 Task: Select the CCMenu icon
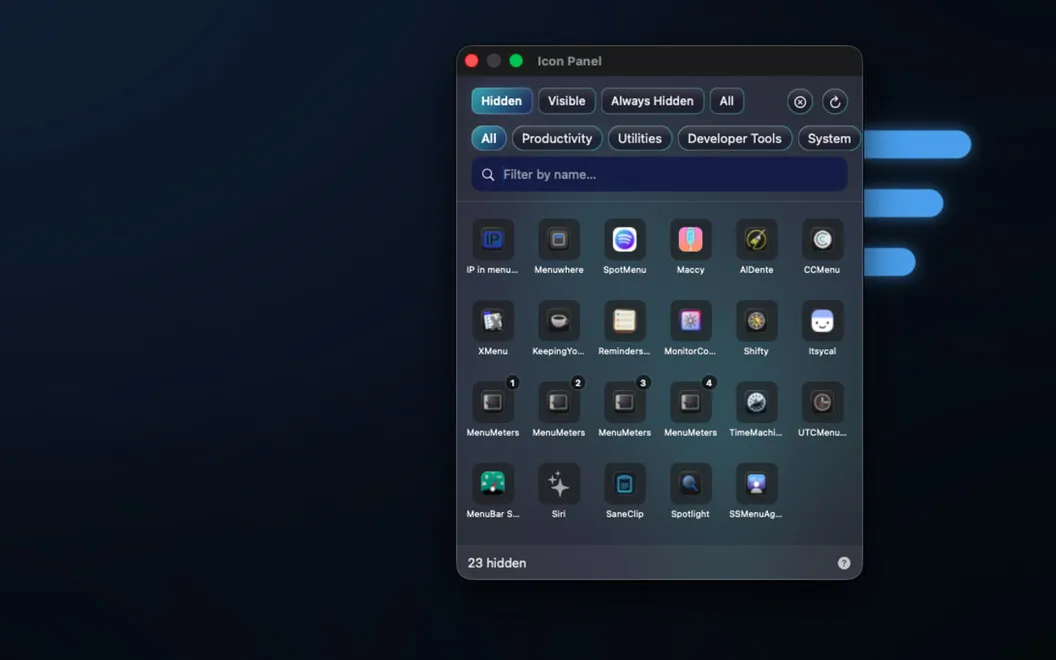[822, 240]
